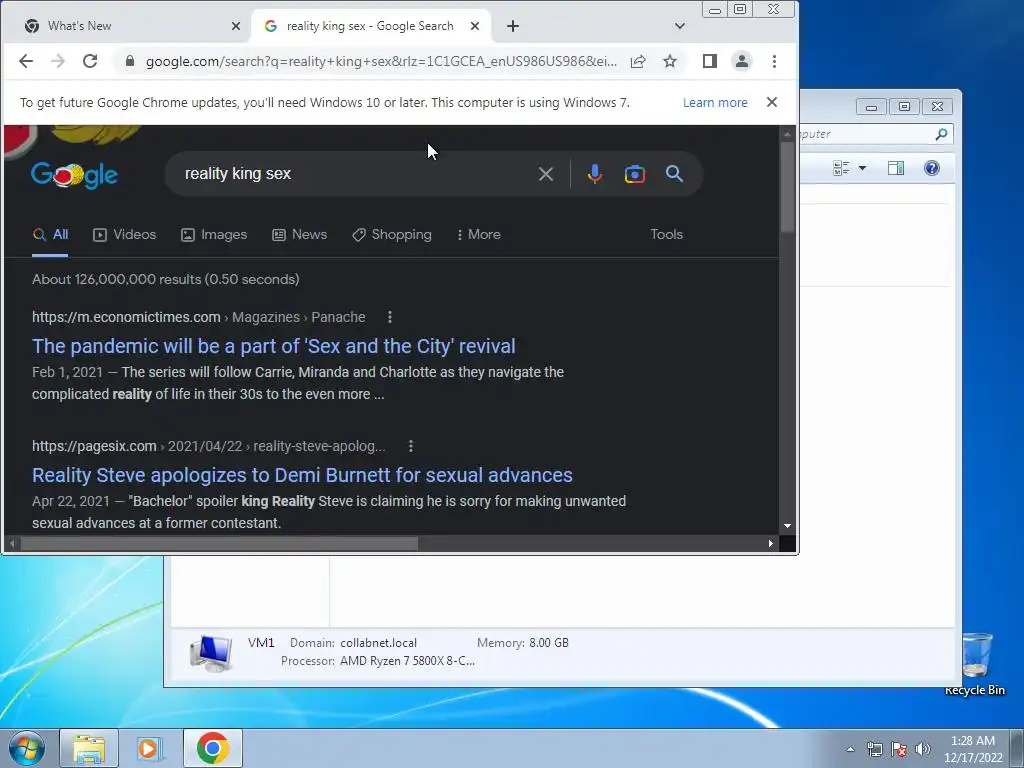The height and width of the screenshot is (768, 1024).
Task: Switch to Videos results
Action: [125, 234]
